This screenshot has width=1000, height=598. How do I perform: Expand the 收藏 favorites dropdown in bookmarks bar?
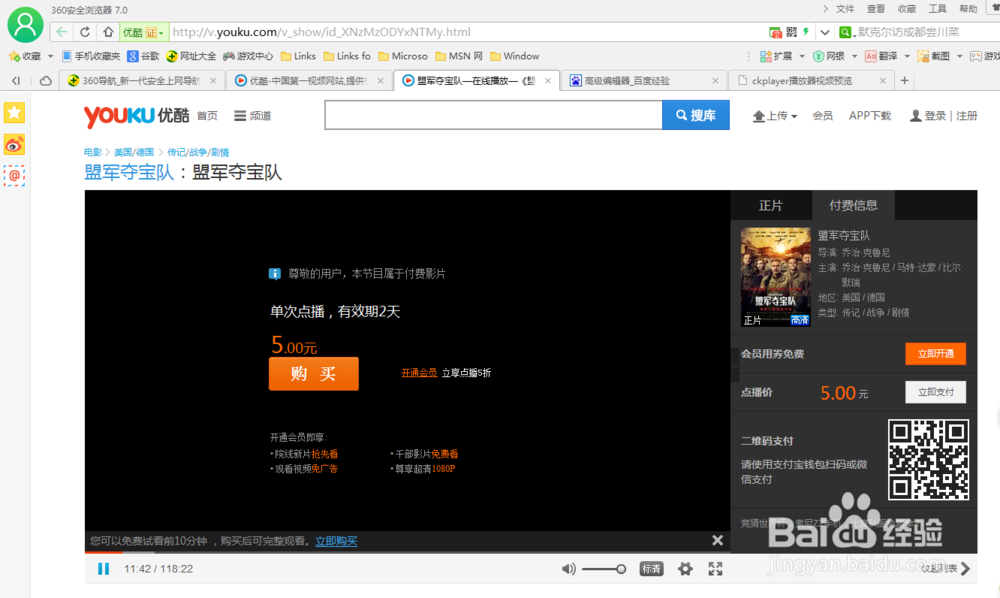click(x=50, y=56)
